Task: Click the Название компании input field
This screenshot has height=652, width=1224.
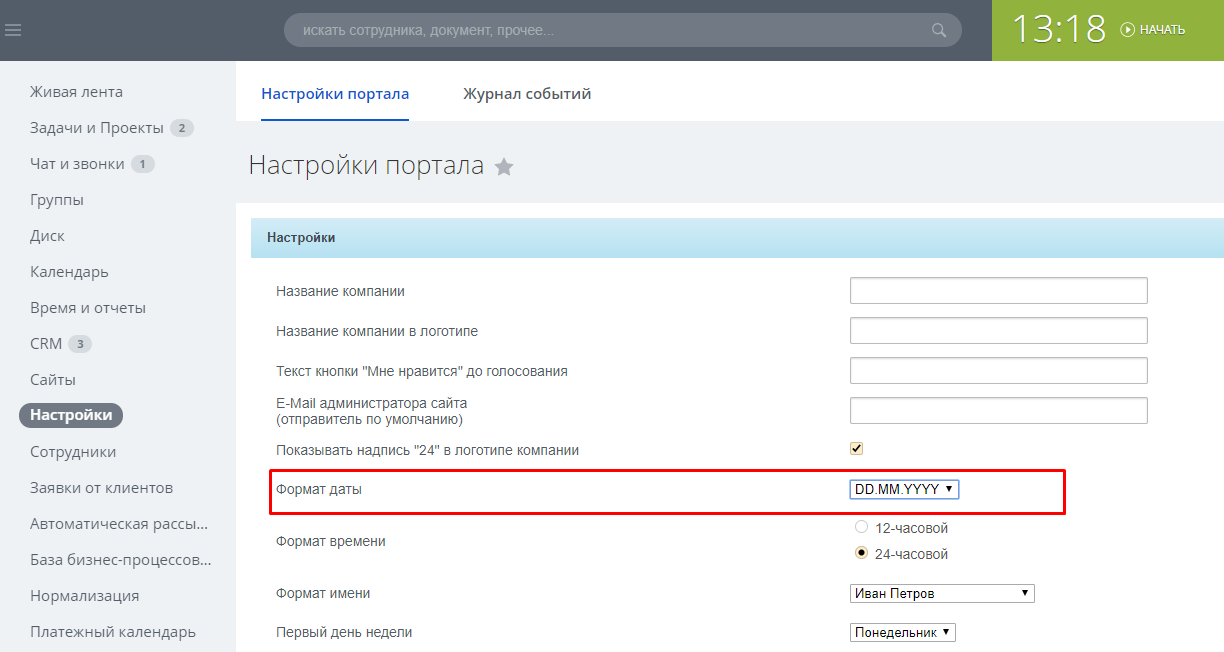Action: (998, 291)
